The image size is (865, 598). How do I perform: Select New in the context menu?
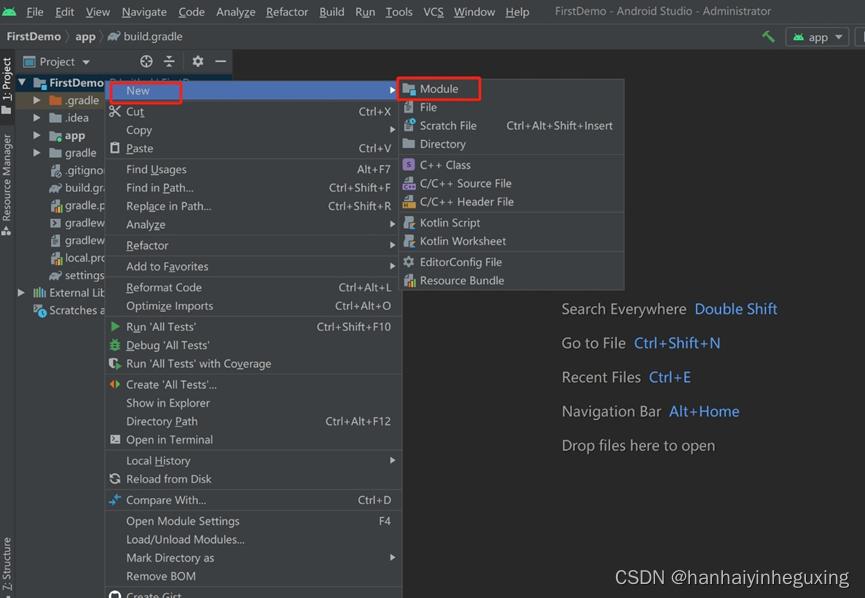click(253, 90)
